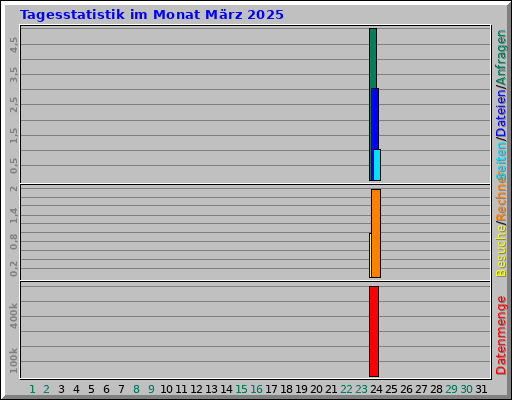Viewport: 512px width, 400px height.
Task: Click the '100k' y-axis value
Action: tap(14, 361)
